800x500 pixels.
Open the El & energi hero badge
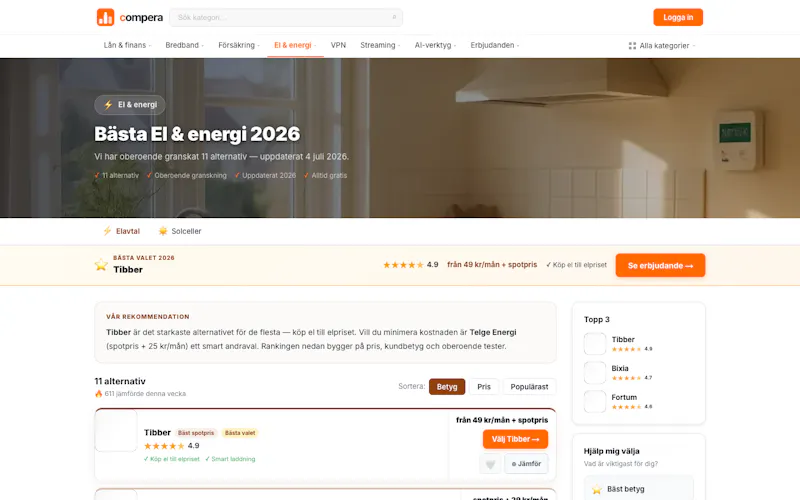[130, 105]
